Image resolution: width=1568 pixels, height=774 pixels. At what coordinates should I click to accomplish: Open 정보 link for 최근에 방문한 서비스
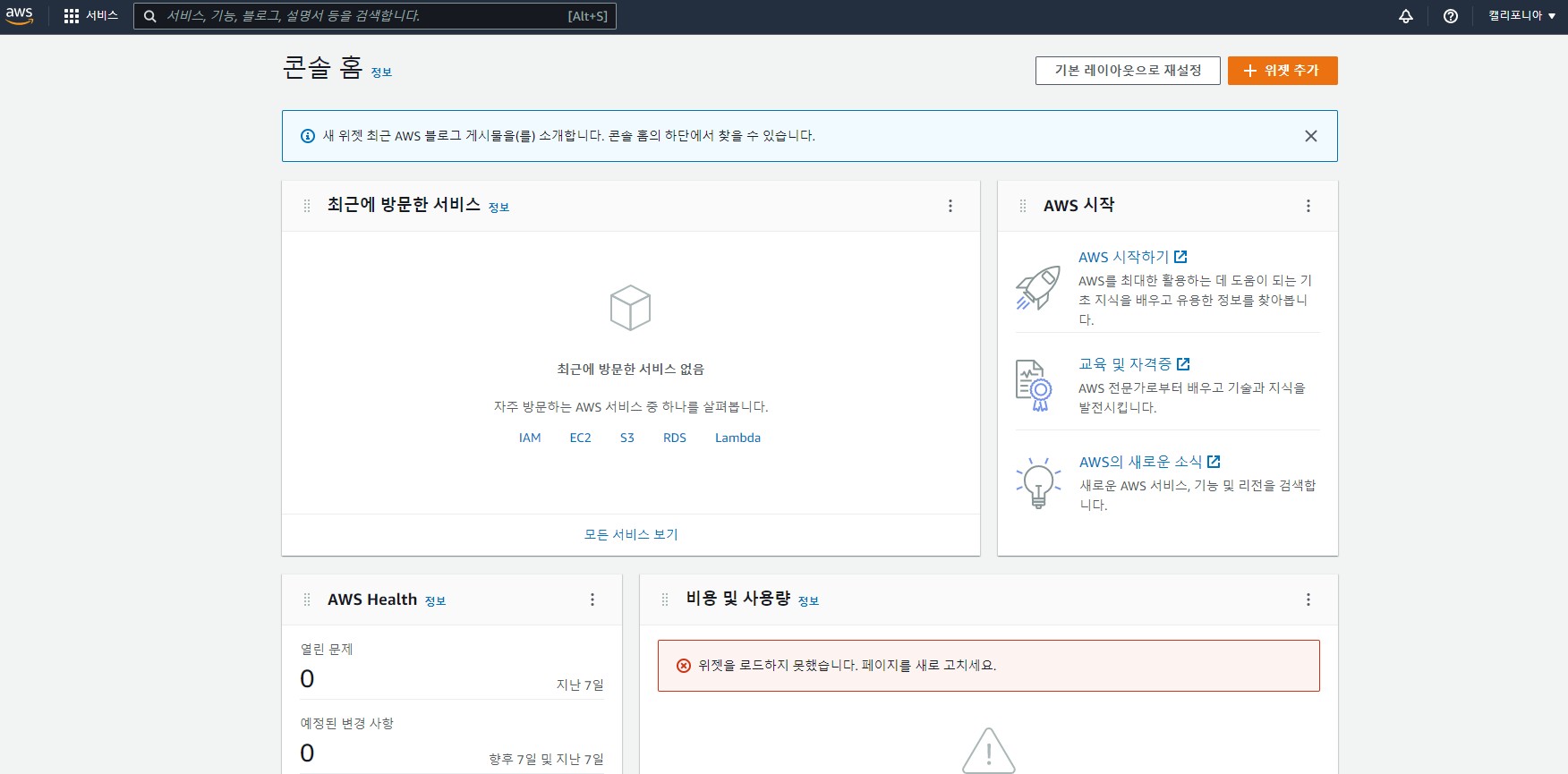coord(499,208)
